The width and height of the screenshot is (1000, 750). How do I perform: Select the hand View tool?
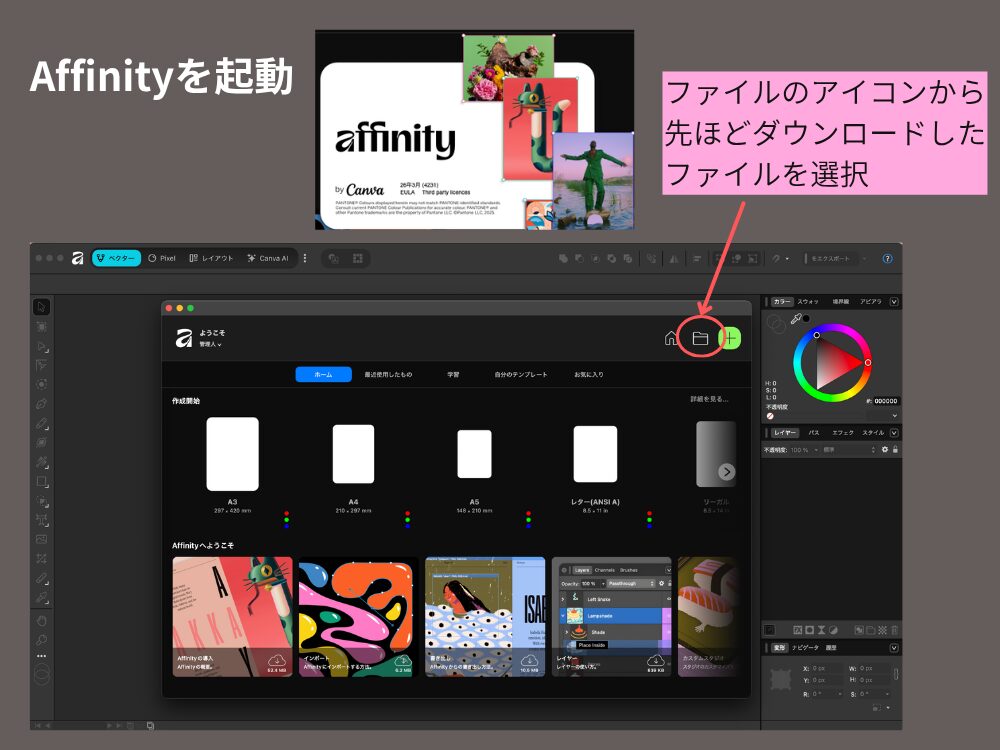pos(41,621)
